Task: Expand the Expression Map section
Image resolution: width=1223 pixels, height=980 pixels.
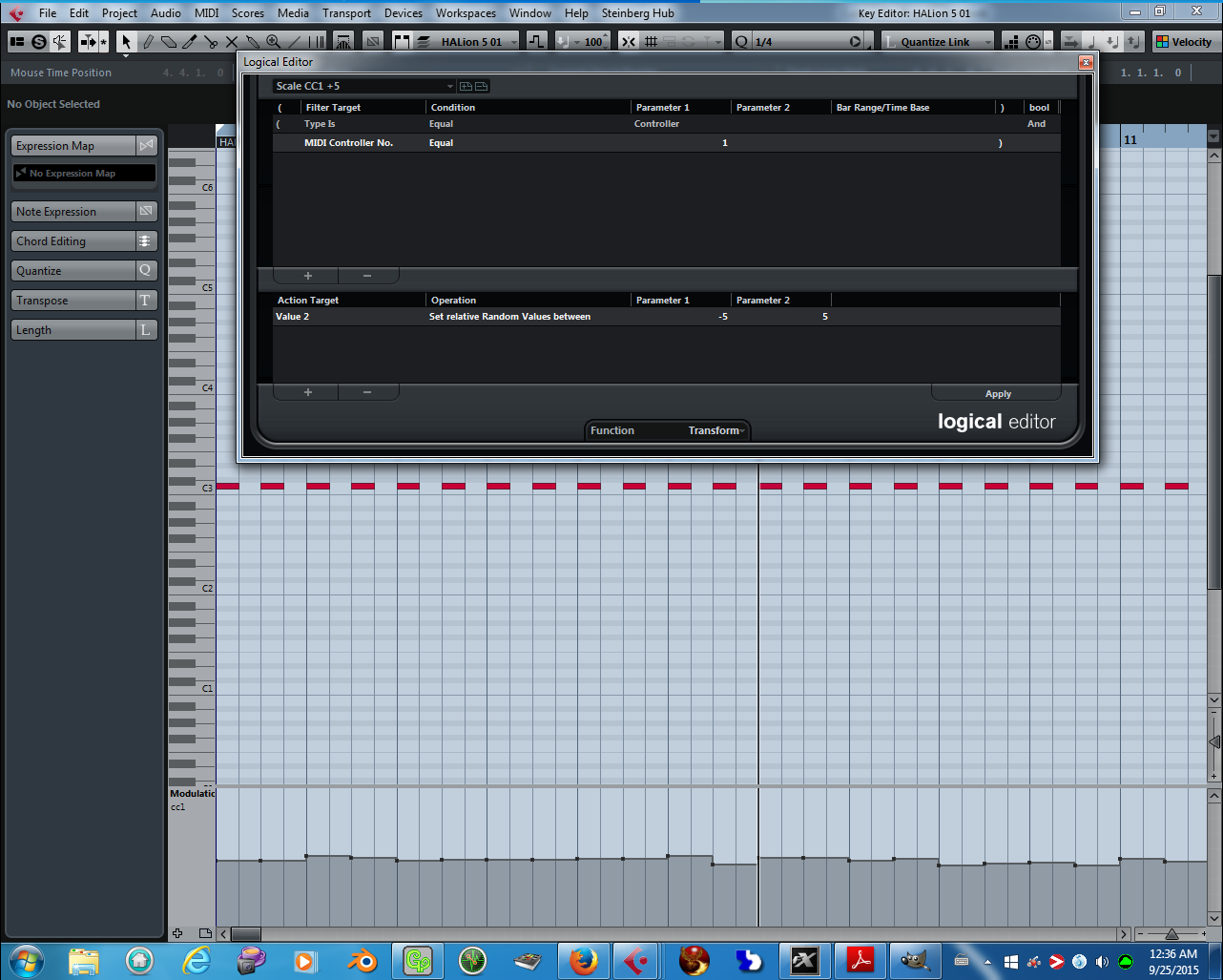Action: pyautogui.click(x=84, y=146)
